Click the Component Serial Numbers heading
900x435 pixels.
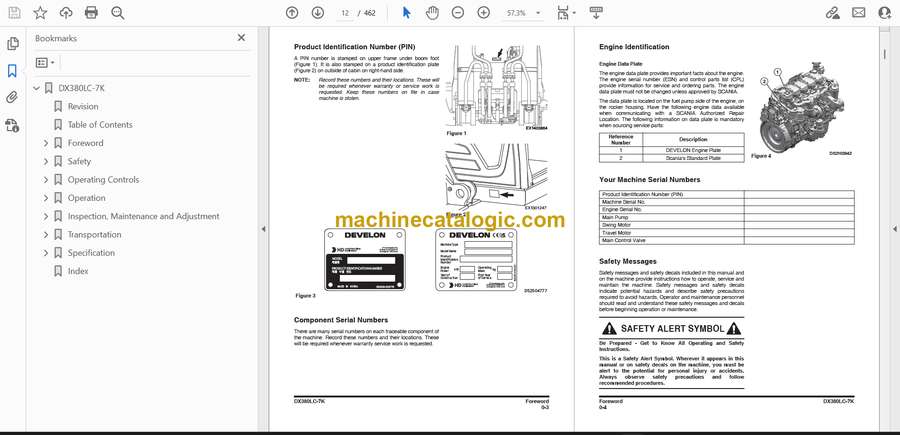pos(341,320)
